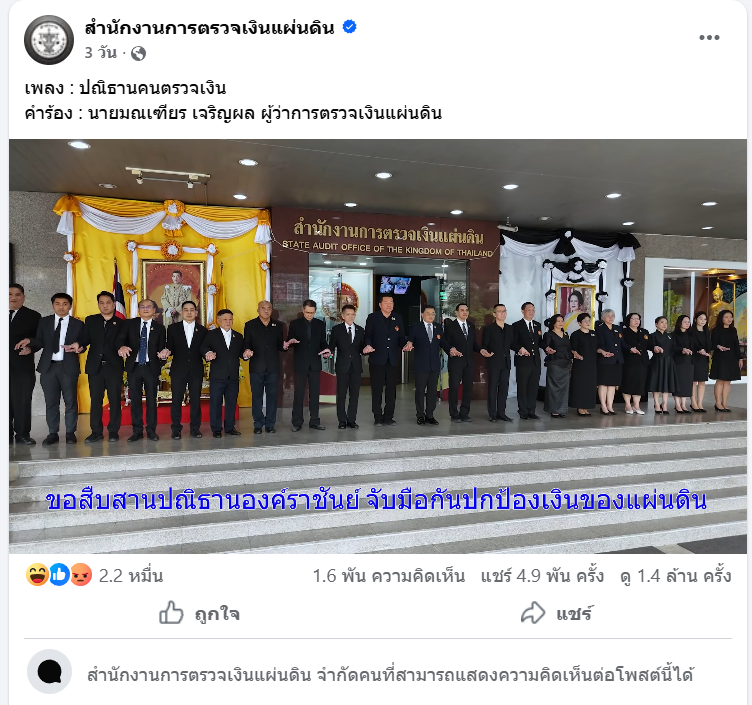Click the blue Thai subtitle overlay on video

coord(376,501)
